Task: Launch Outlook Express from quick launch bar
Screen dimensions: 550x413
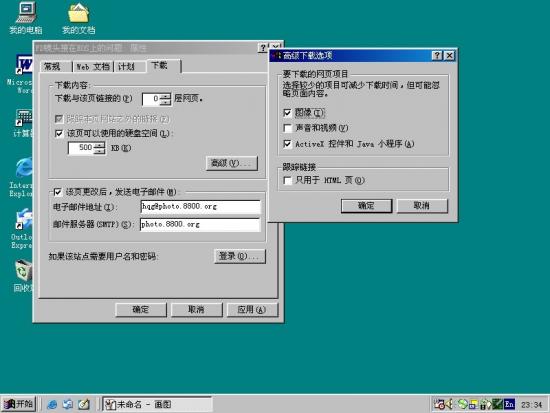Action: (68, 404)
